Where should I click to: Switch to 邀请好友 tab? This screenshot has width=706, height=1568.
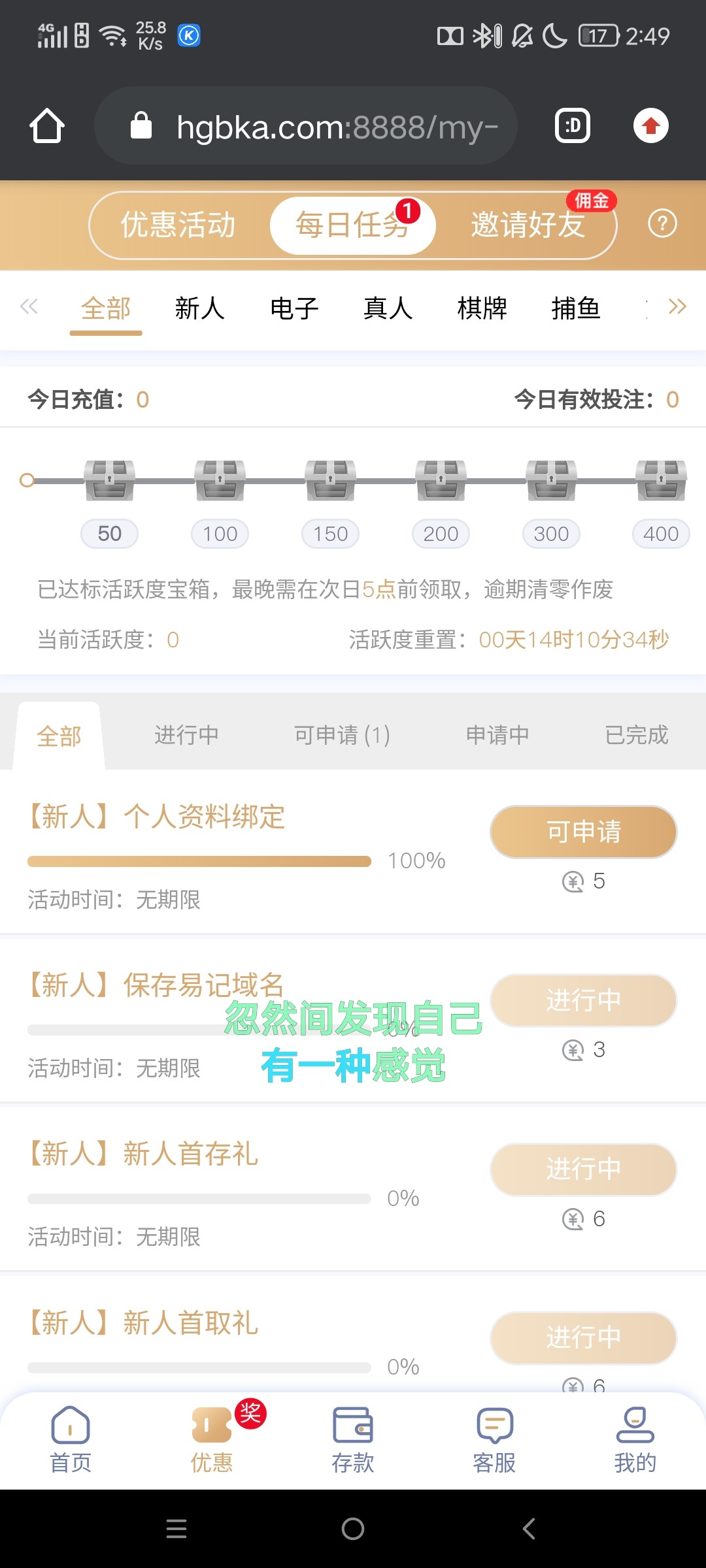[x=528, y=225]
